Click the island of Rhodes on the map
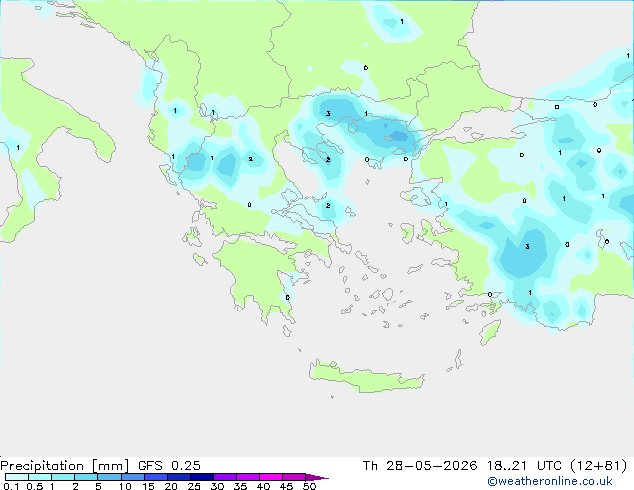 (490, 332)
